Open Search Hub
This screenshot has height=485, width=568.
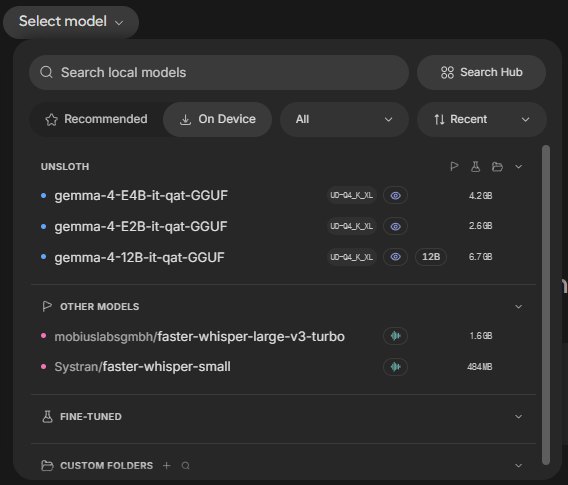coord(481,72)
